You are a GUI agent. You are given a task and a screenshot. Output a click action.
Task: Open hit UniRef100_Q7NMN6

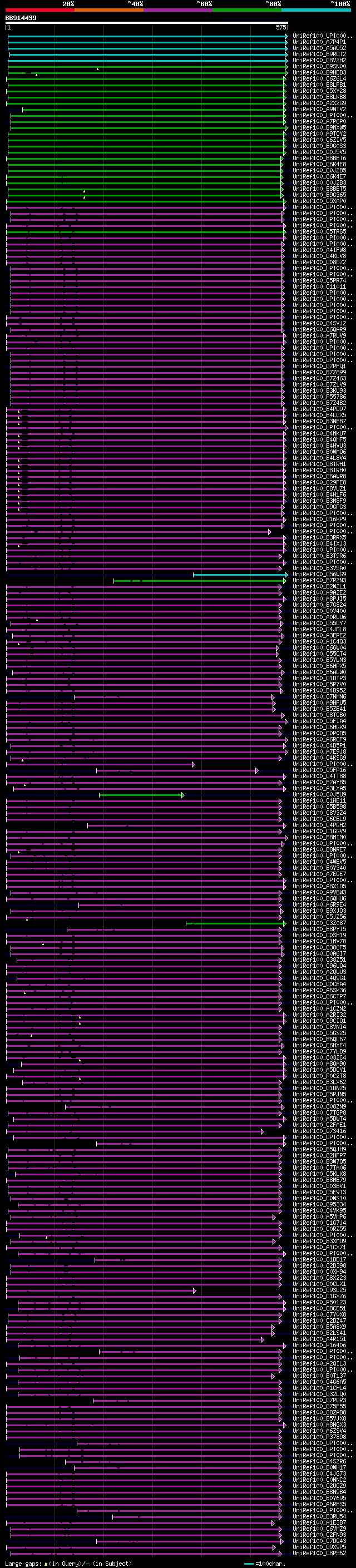pyautogui.click(x=319, y=697)
